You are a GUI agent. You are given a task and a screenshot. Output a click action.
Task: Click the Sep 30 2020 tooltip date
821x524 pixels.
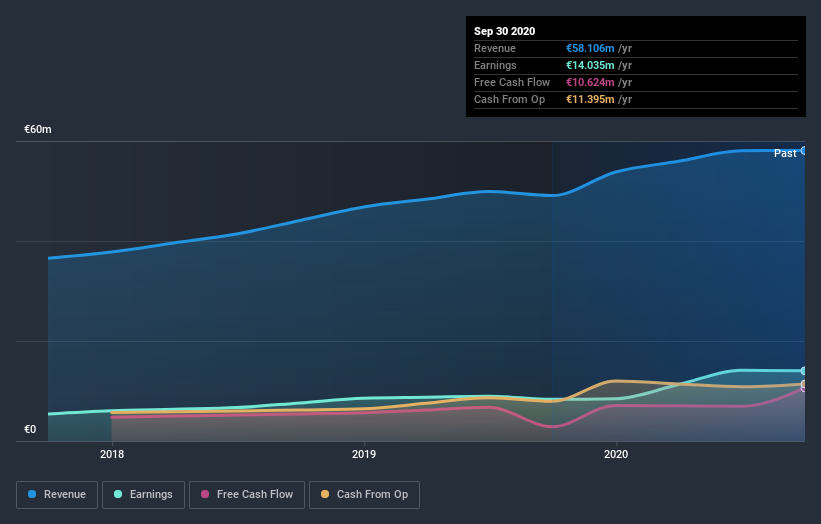[504, 31]
